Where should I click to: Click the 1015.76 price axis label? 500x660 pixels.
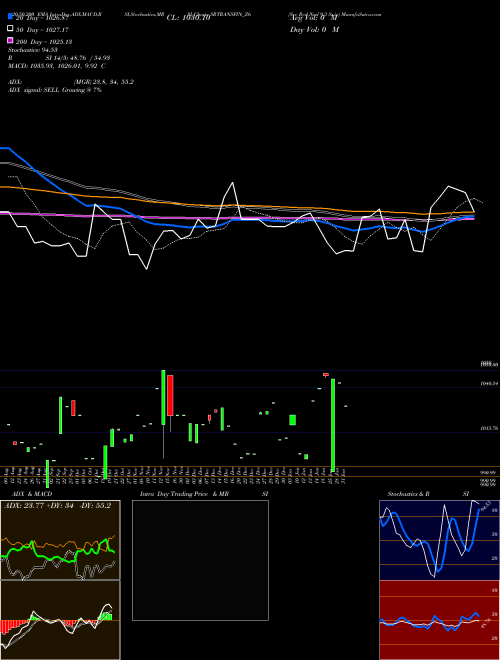click(x=489, y=428)
